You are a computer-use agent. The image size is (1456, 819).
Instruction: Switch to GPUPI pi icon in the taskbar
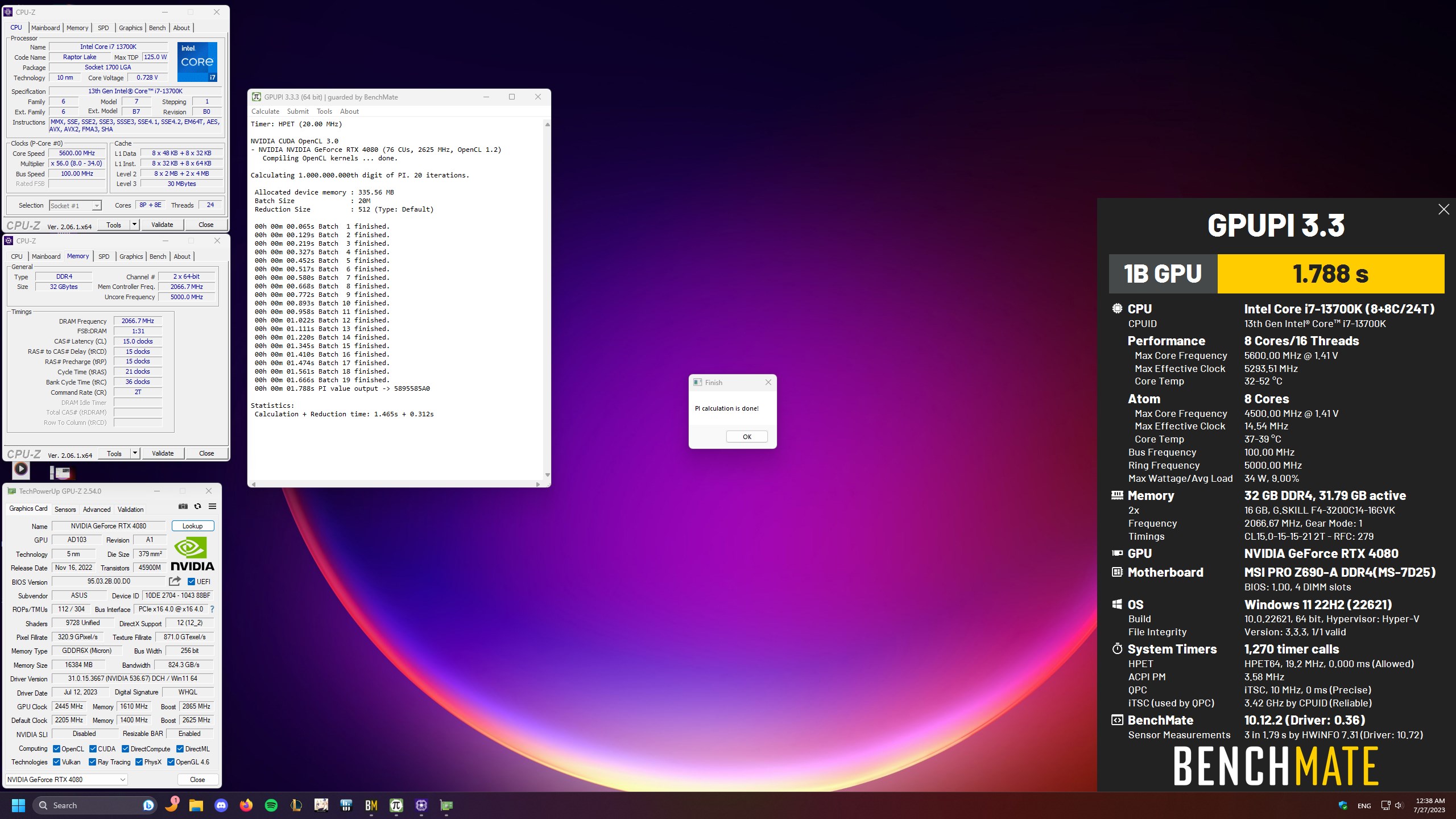(396, 805)
